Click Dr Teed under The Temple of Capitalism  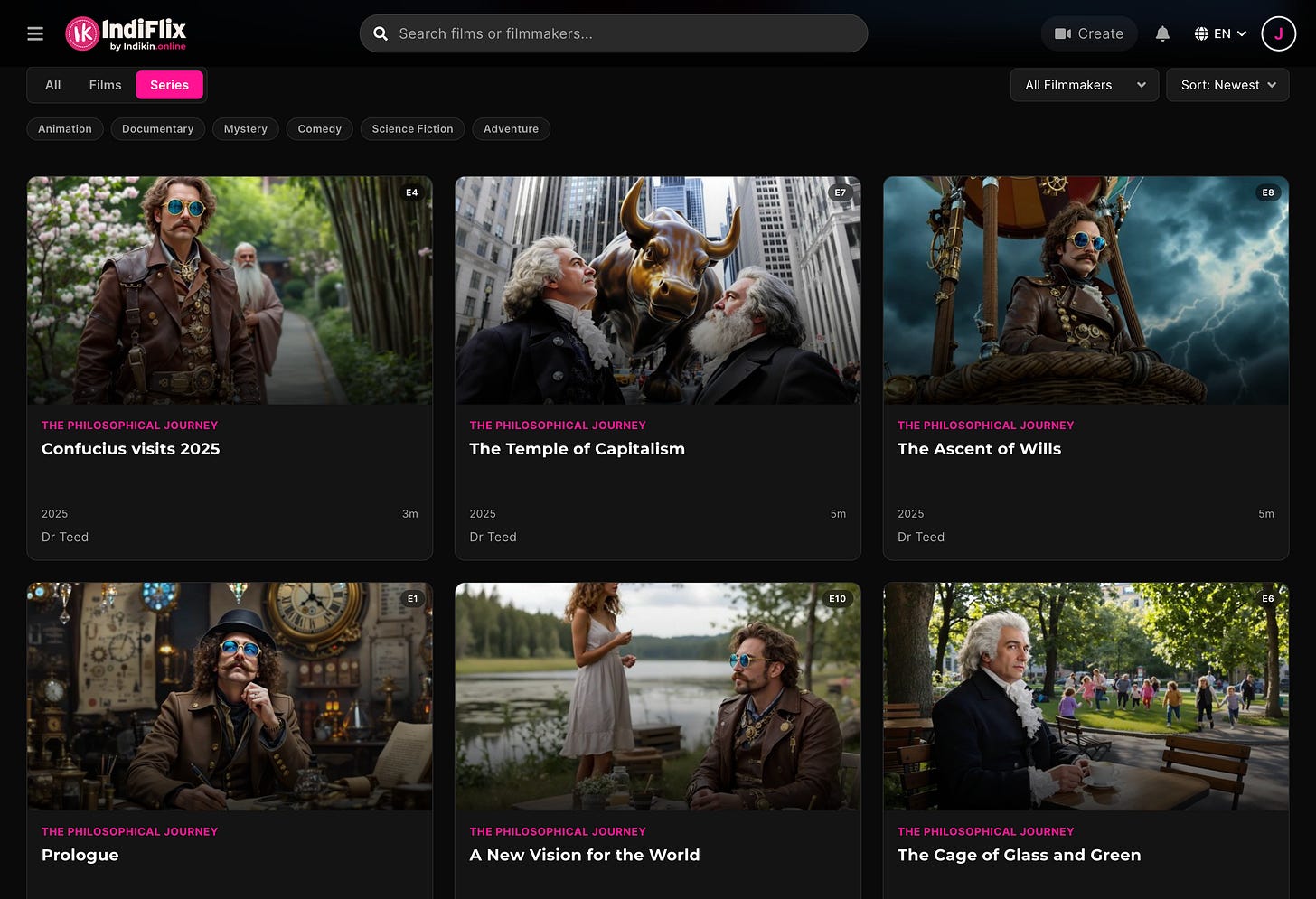(x=493, y=537)
